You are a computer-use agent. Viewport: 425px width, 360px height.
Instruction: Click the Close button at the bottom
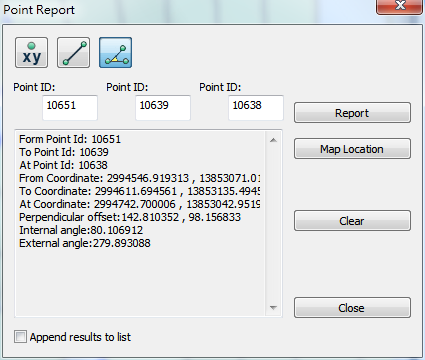(352, 308)
